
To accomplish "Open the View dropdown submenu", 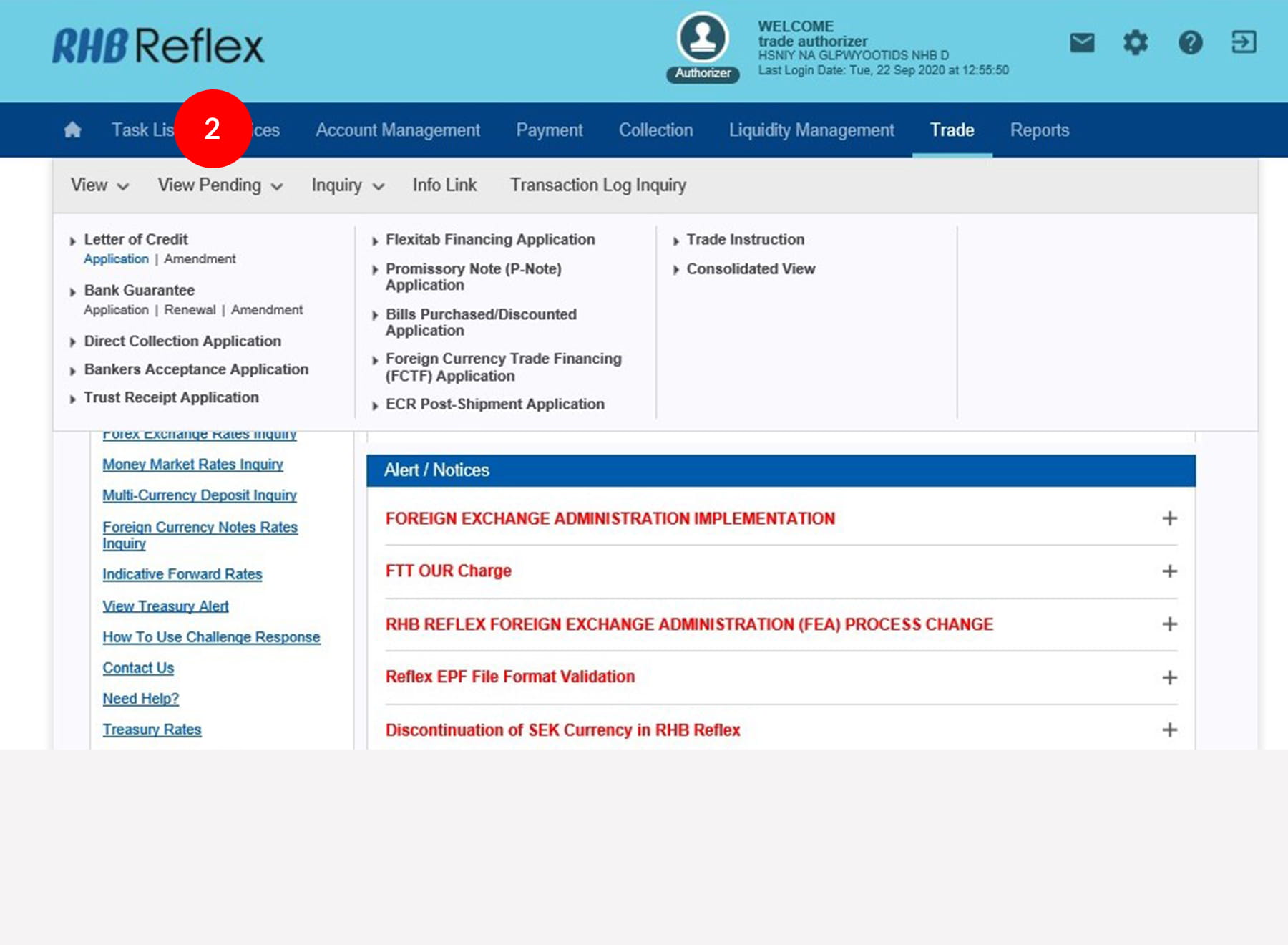I will coord(99,185).
